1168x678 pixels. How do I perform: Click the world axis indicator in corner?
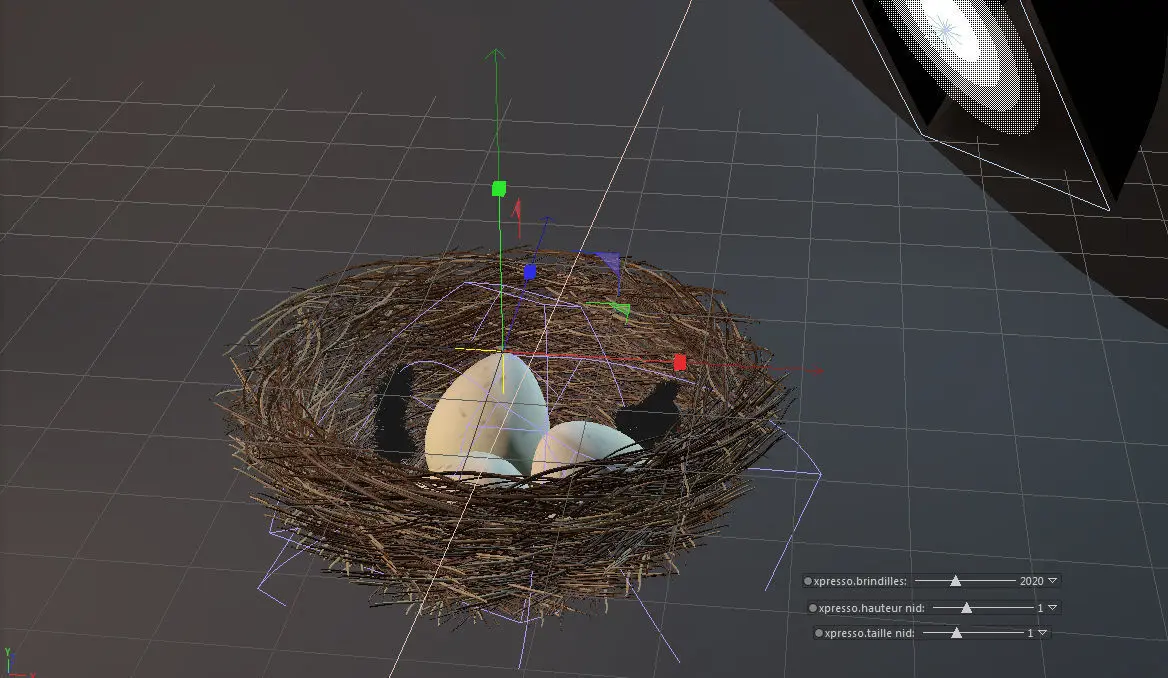click(x=16, y=663)
